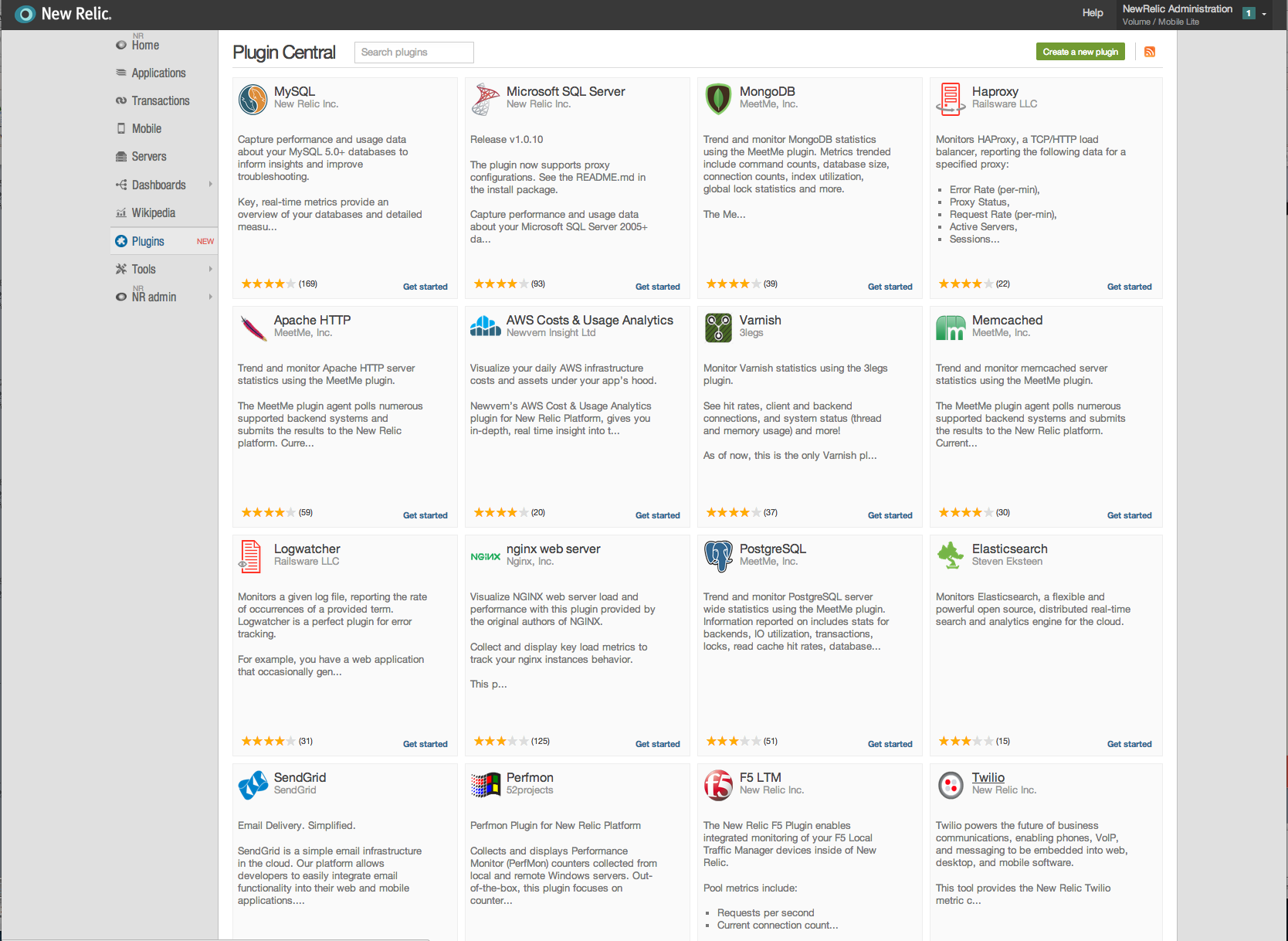Click the Search plugins input field

[x=414, y=52]
